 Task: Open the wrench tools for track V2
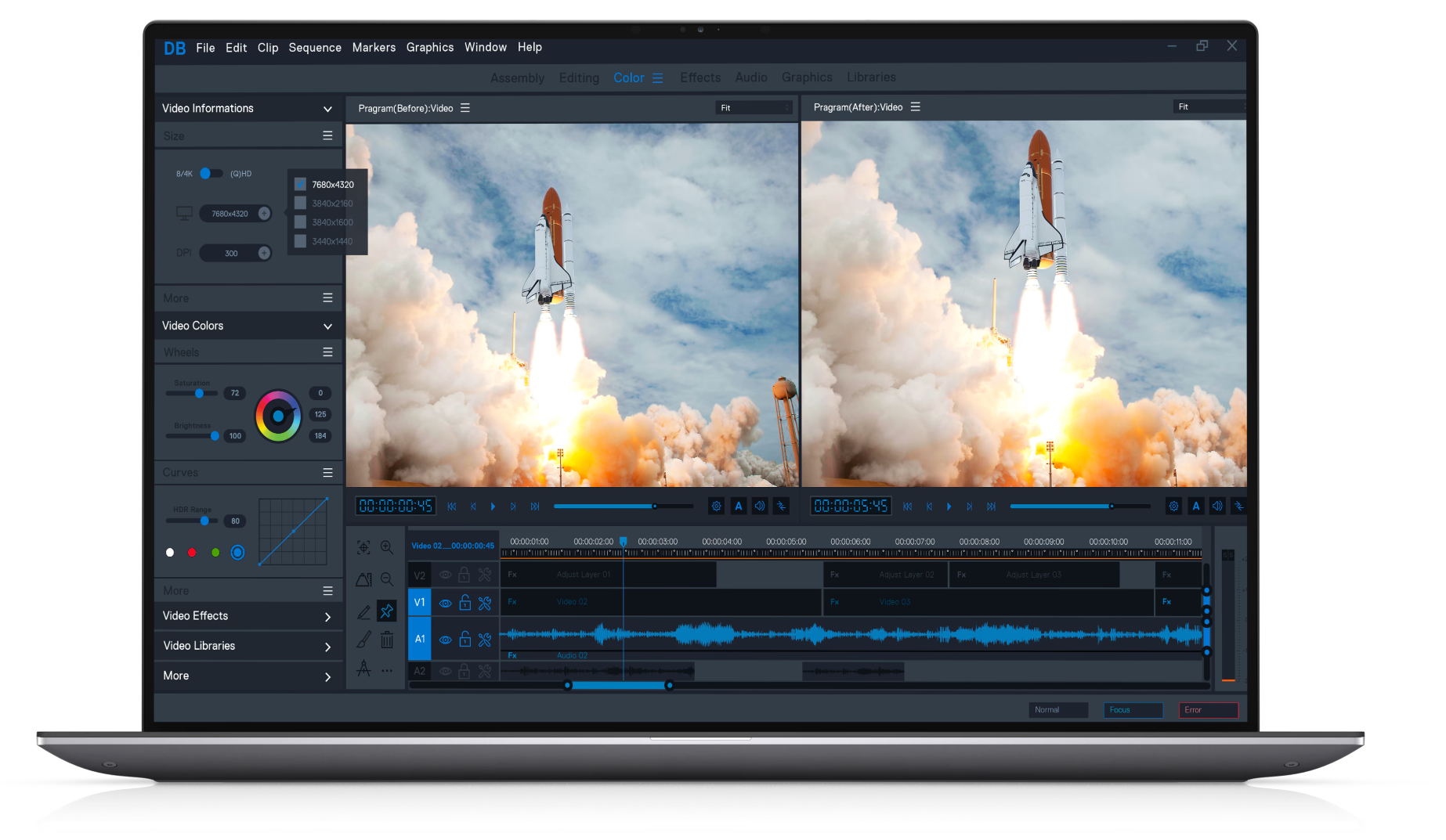[x=485, y=575]
